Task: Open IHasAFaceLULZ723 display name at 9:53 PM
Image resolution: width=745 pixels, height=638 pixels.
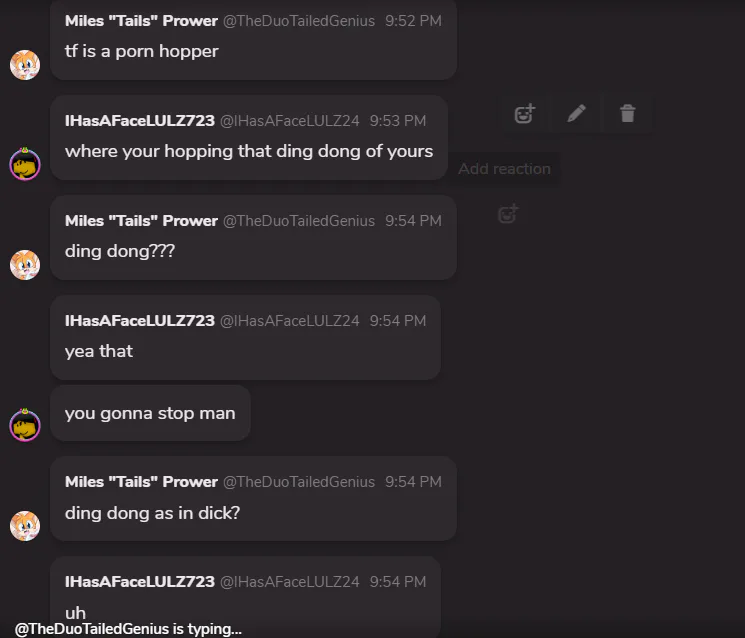Action: pos(140,121)
